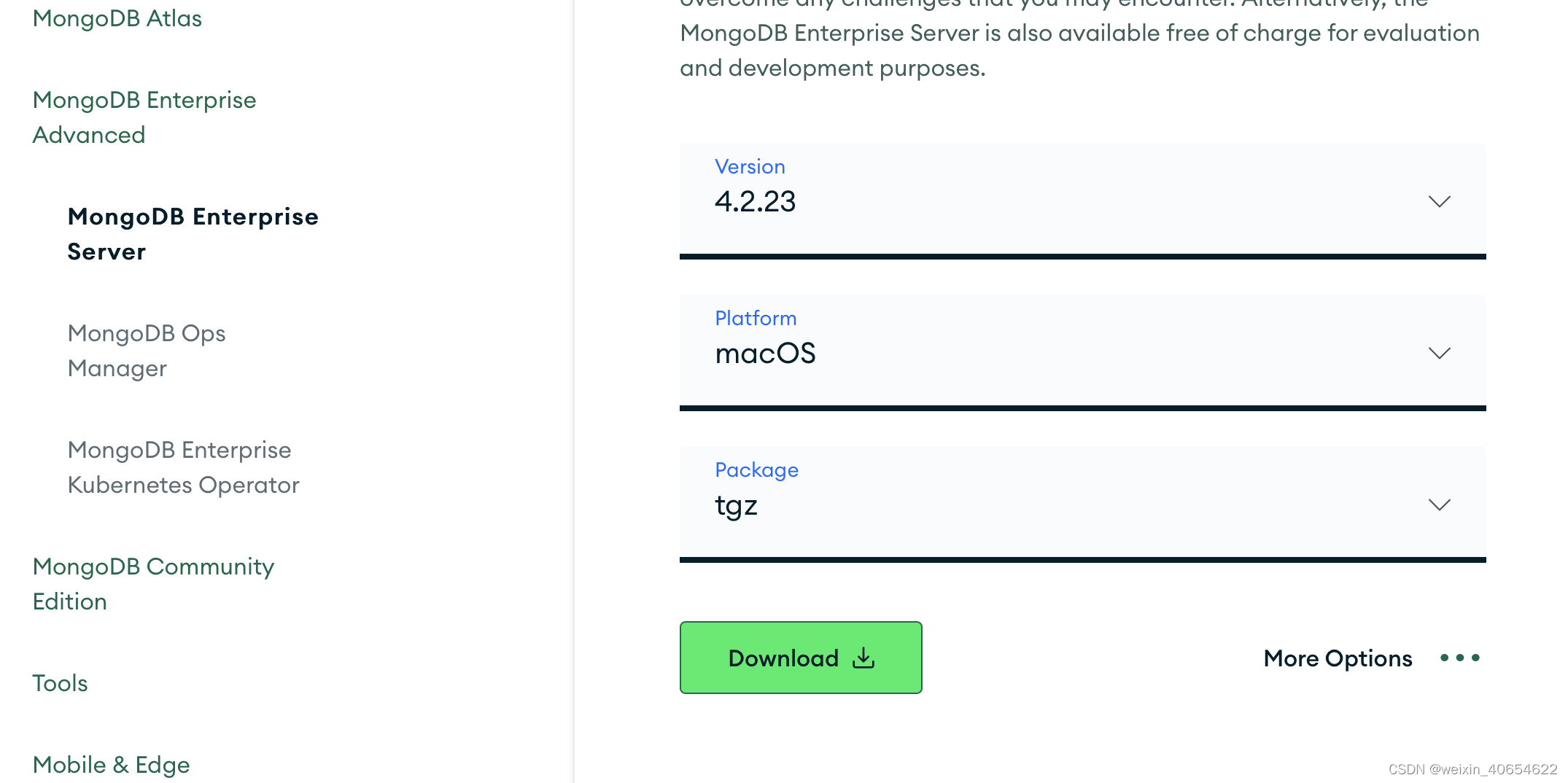Click the download arrow icon on Download button

click(863, 658)
